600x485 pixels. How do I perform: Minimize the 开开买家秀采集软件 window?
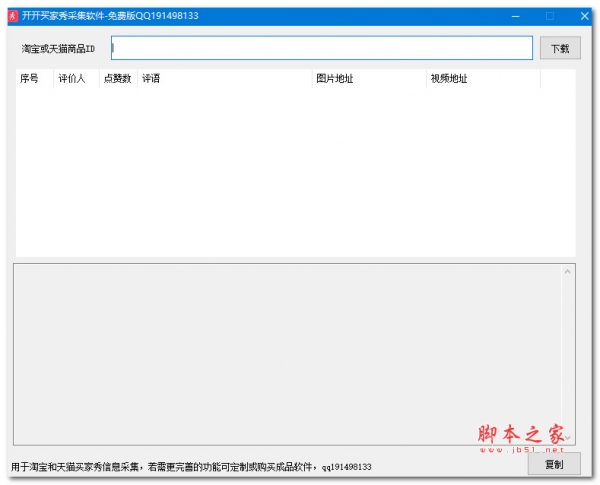coord(515,16)
